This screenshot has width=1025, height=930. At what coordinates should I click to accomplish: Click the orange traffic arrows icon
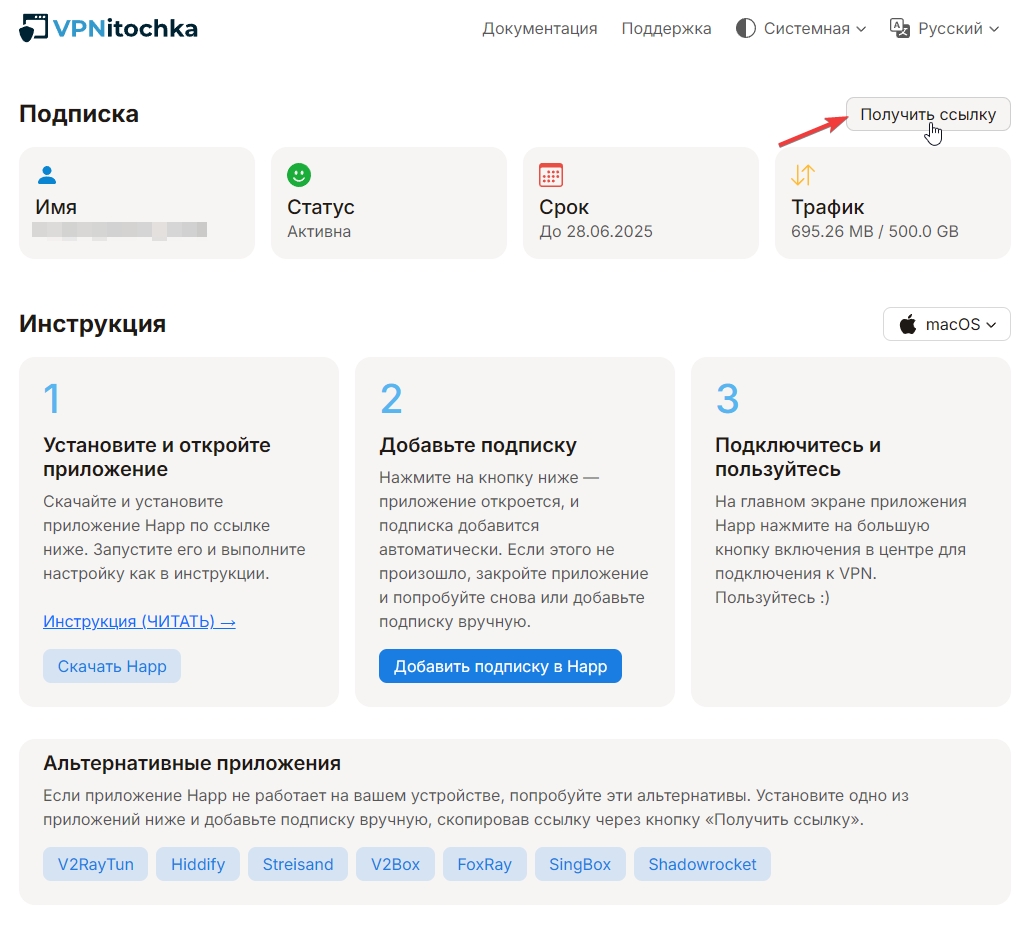tap(802, 175)
